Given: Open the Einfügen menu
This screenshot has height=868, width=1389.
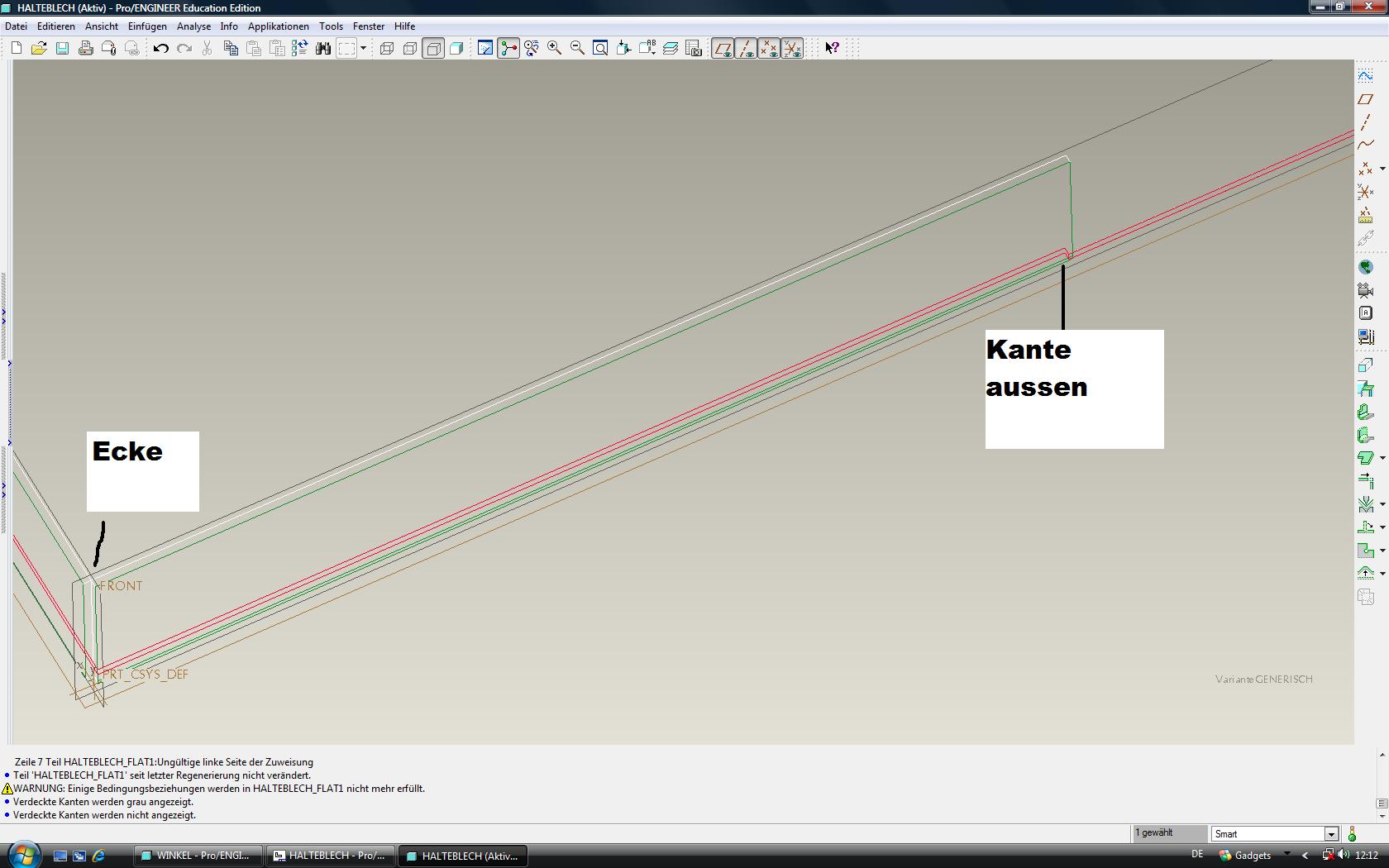Looking at the screenshot, I should [147, 26].
